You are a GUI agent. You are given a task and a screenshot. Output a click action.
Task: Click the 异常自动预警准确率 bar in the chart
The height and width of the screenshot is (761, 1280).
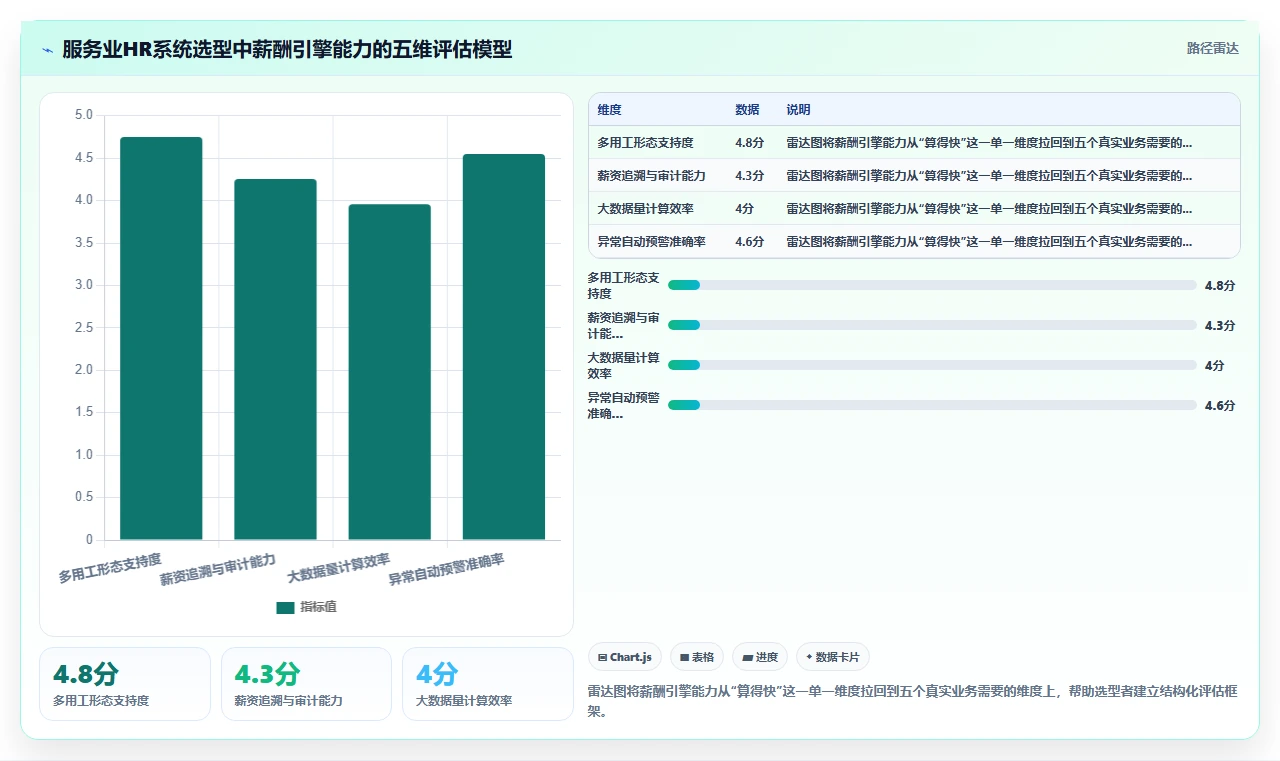point(504,347)
